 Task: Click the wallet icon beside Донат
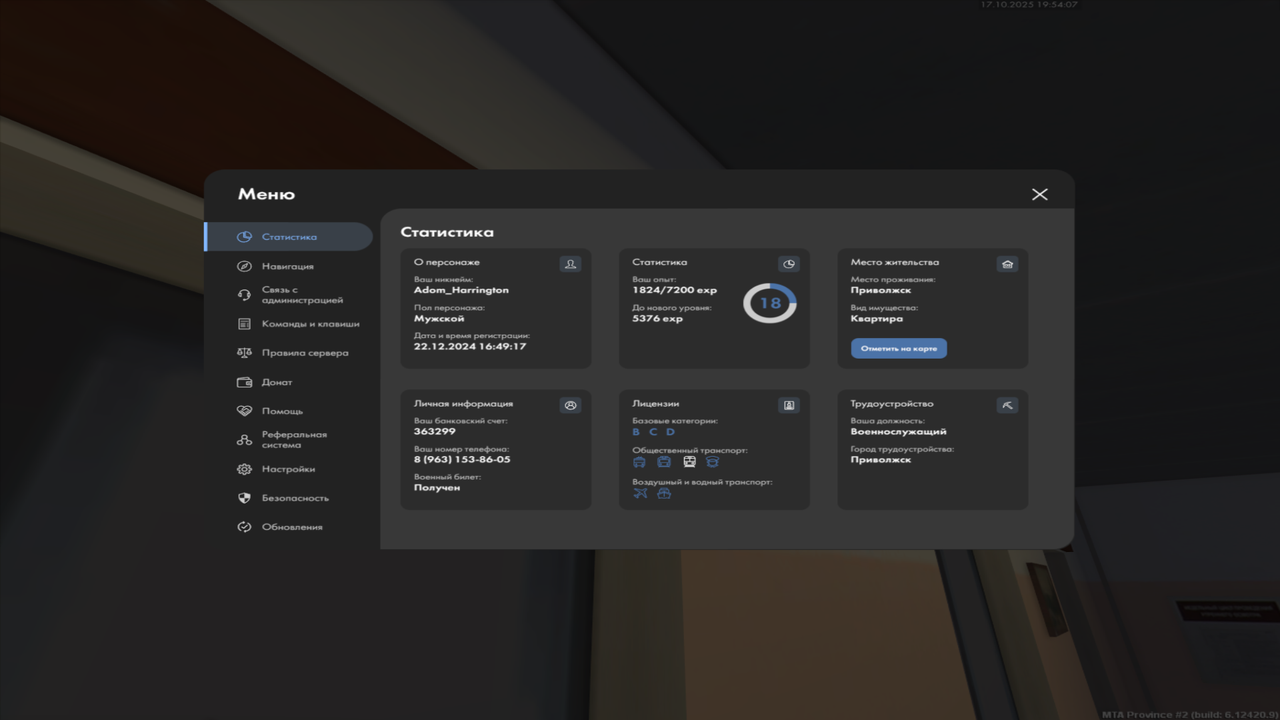[x=244, y=382]
